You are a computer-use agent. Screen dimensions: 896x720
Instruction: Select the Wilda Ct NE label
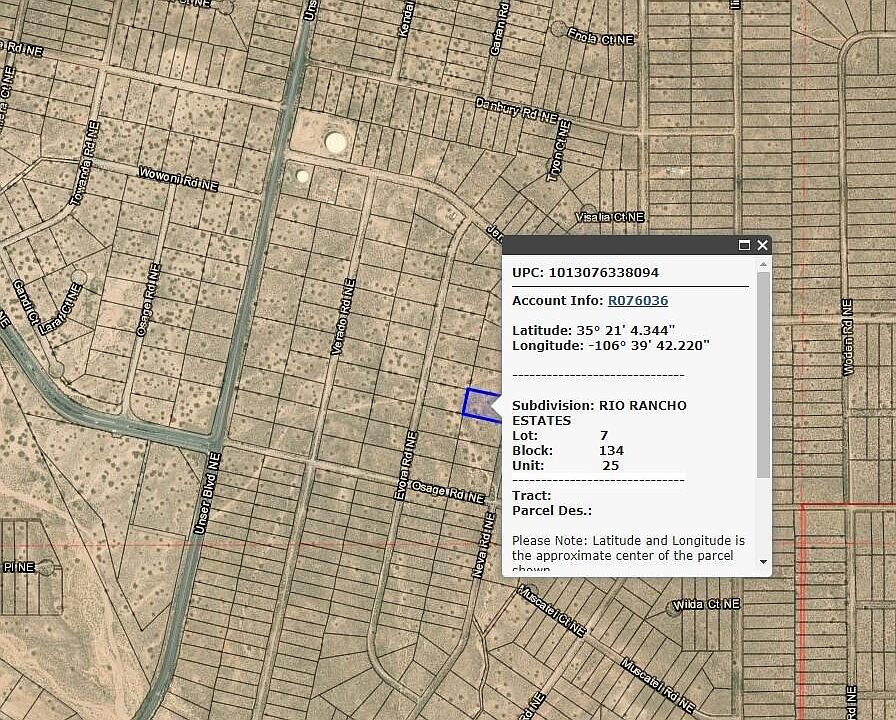(706, 605)
